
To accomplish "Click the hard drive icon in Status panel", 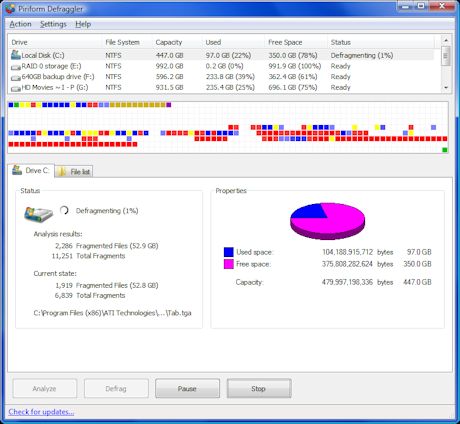I will (38, 214).
